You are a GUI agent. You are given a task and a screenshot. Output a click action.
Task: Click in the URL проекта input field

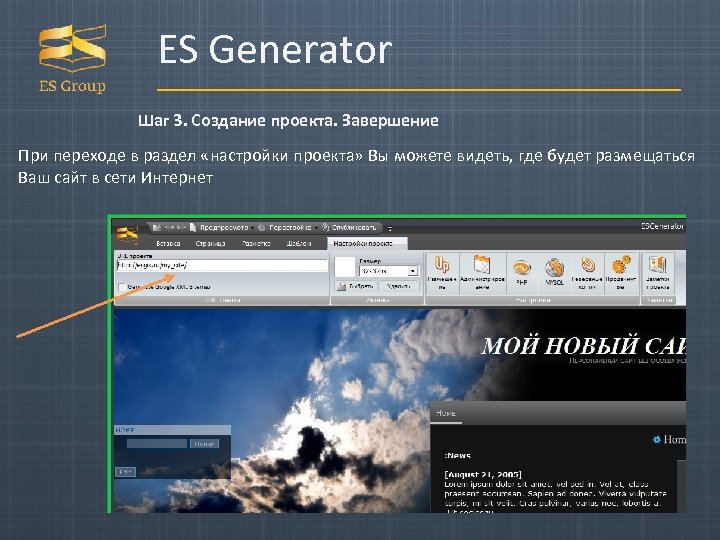(x=222, y=265)
